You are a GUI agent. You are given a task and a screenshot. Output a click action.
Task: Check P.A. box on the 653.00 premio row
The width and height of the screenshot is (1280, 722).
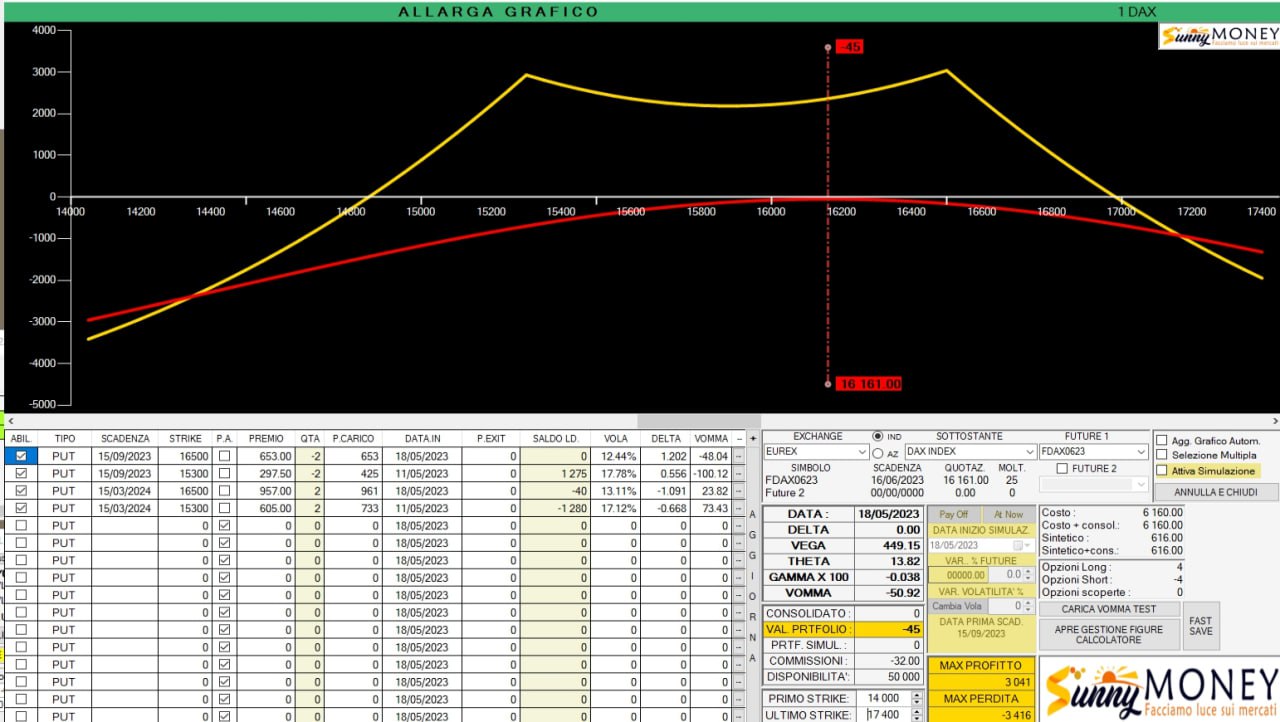click(224, 456)
